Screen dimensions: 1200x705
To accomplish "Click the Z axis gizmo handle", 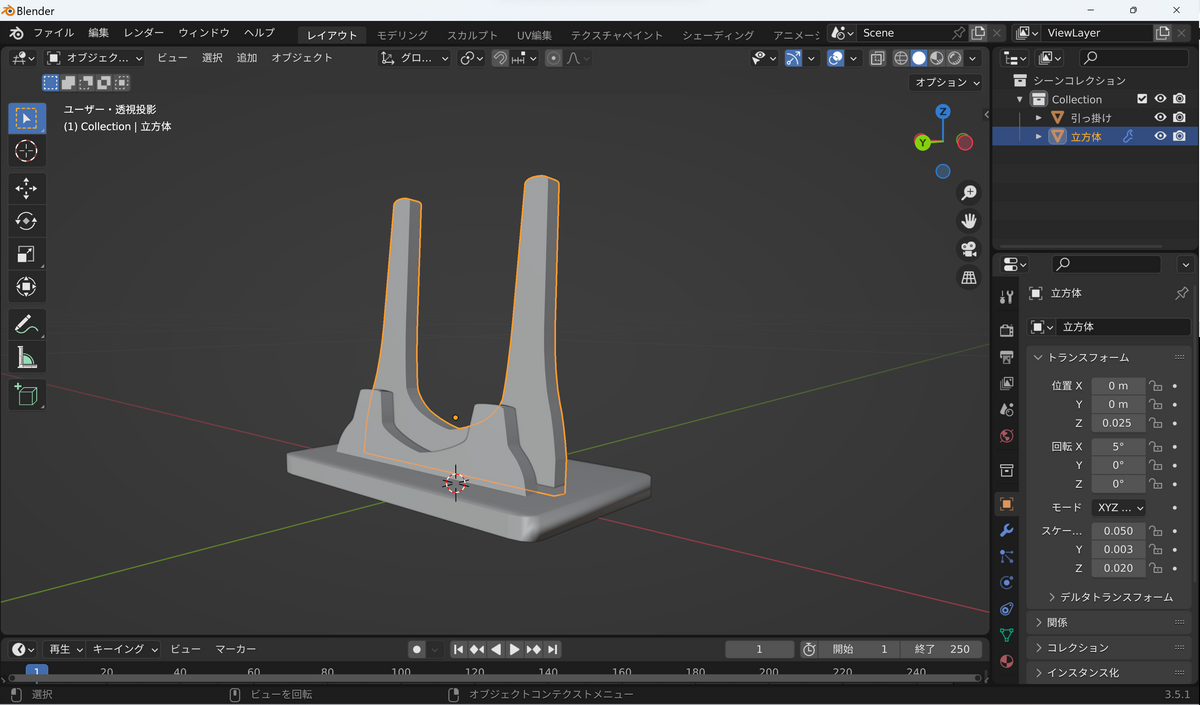I will (x=943, y=112).
